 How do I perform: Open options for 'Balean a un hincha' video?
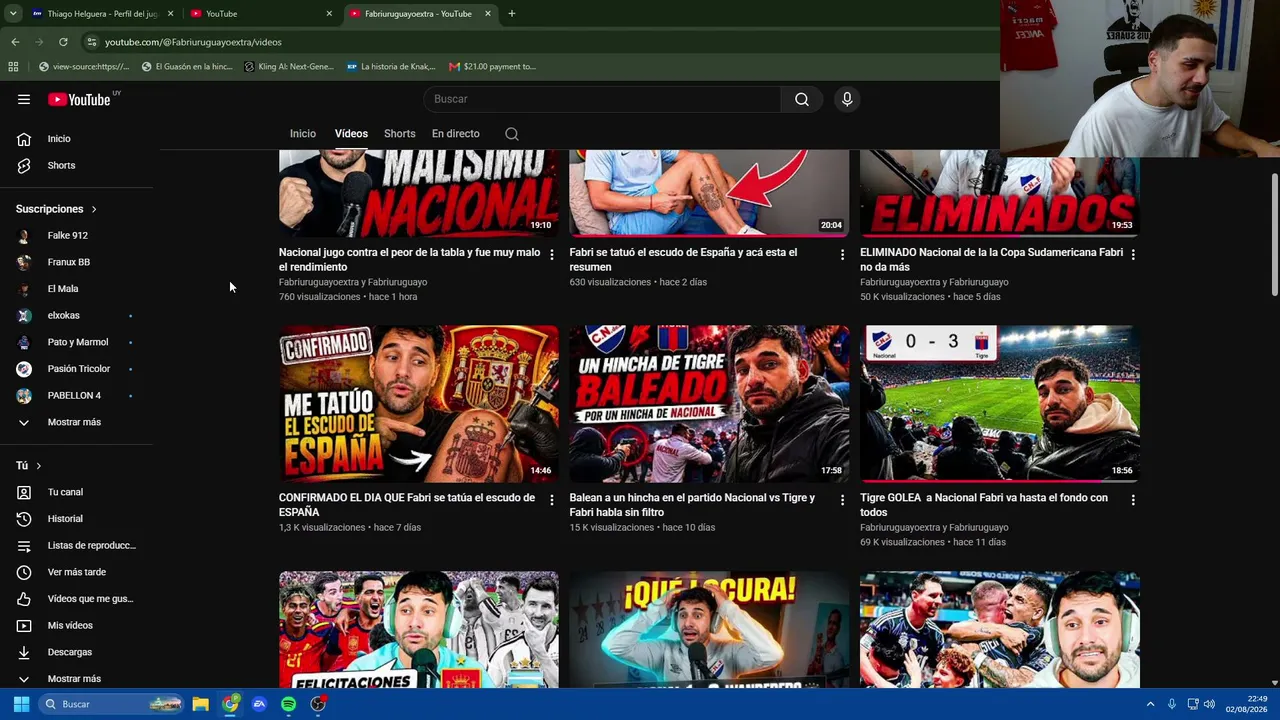842,500
